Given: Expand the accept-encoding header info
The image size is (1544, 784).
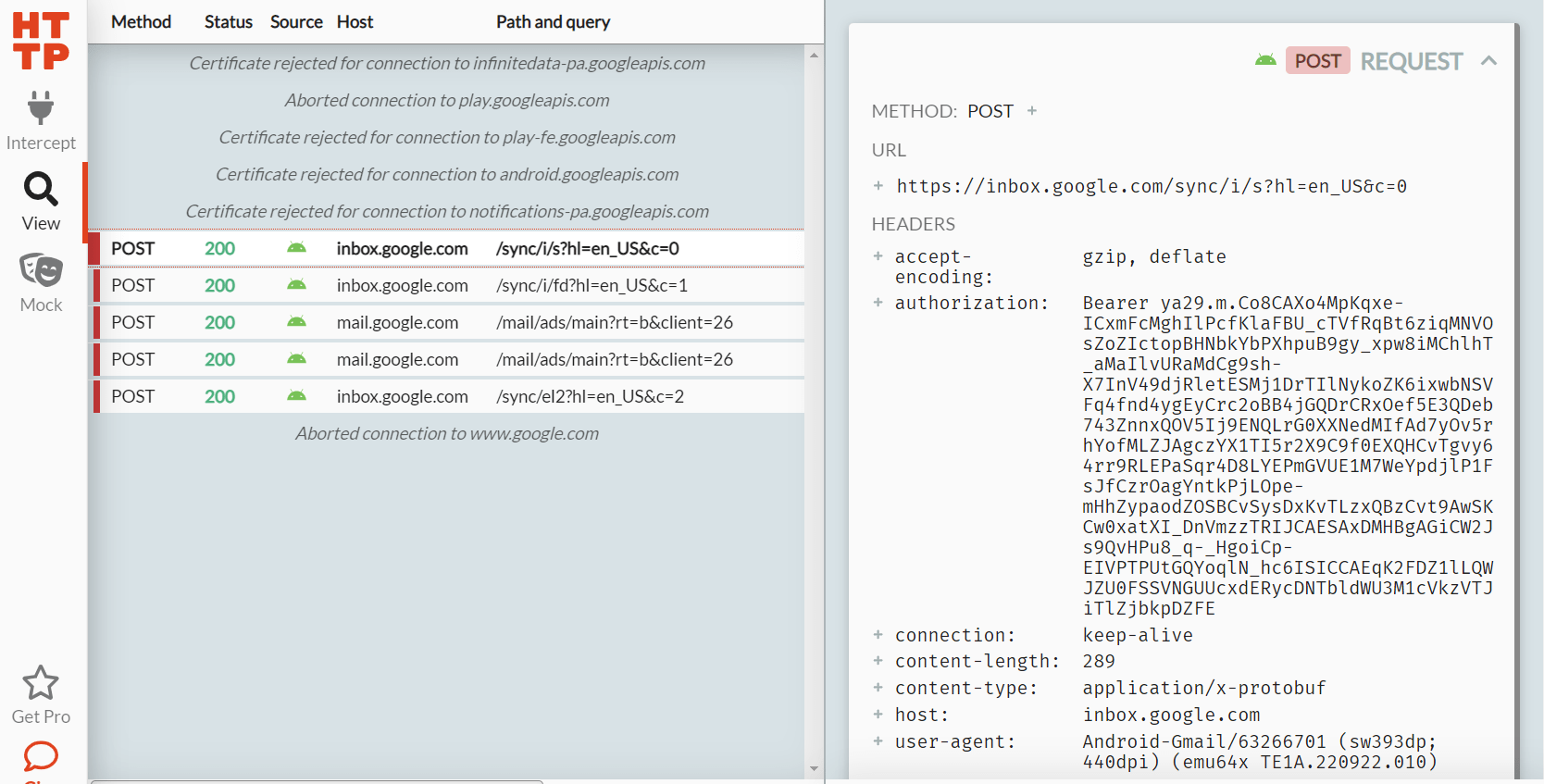Looking at the screenshot, I should coord(878,256).
